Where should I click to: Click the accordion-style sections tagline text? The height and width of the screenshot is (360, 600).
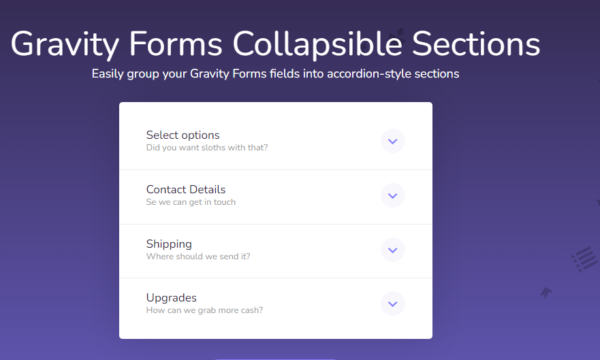pos(275,73)
